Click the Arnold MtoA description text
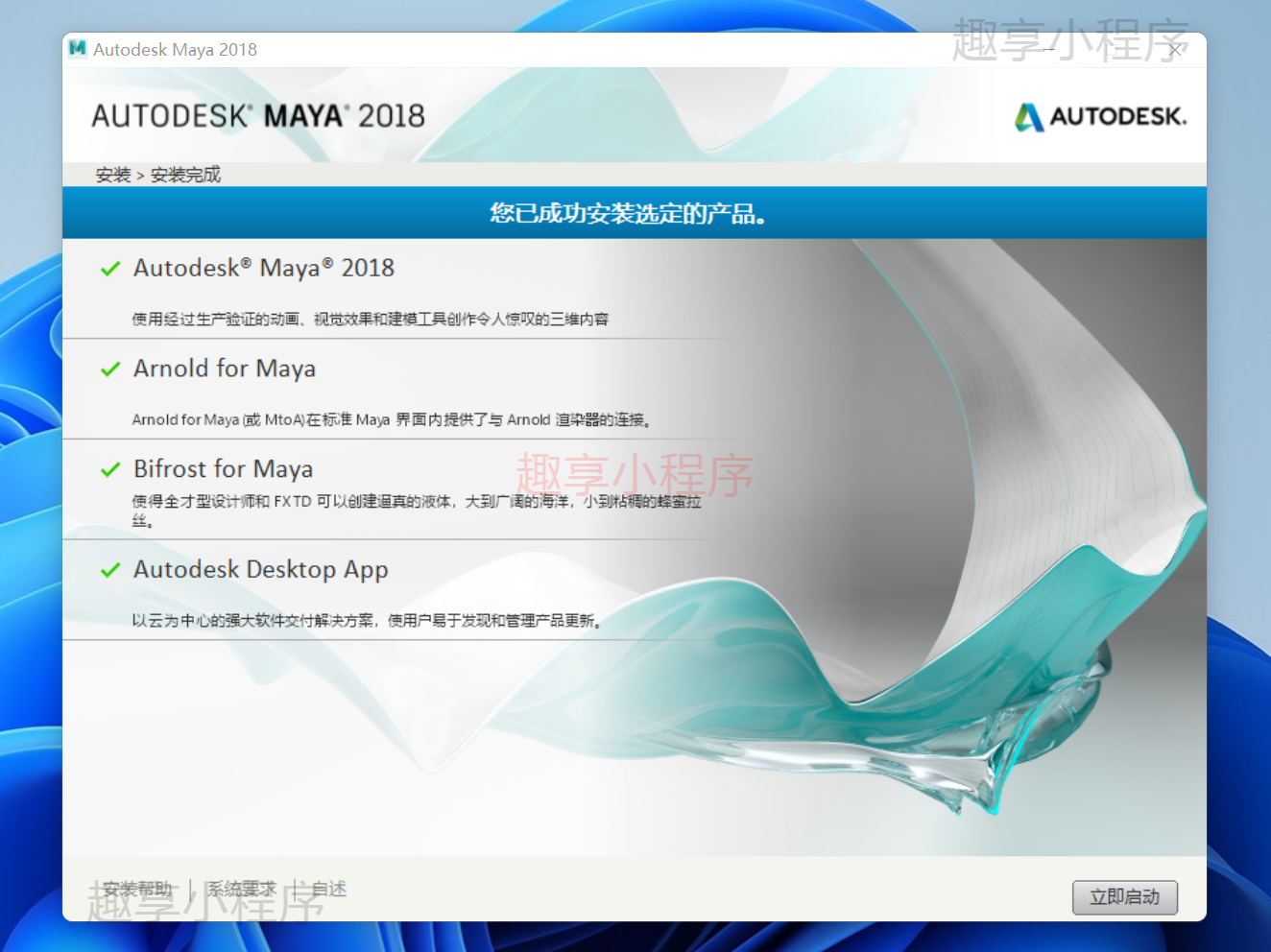 coord(392,419)
